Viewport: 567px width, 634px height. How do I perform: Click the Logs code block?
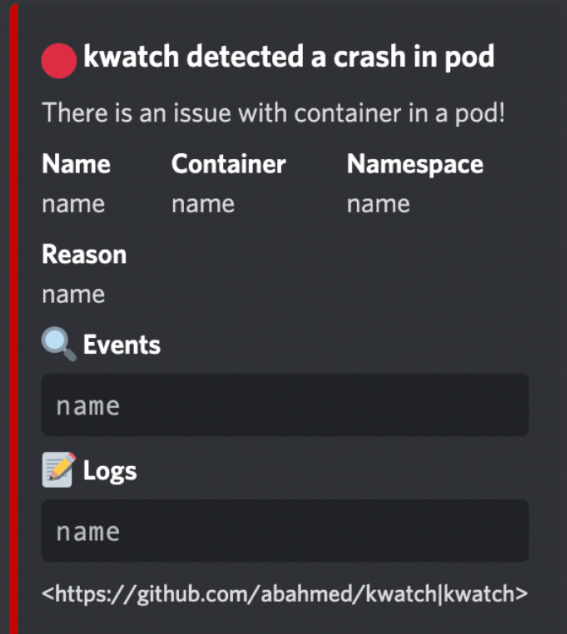[x=285, y=530]
